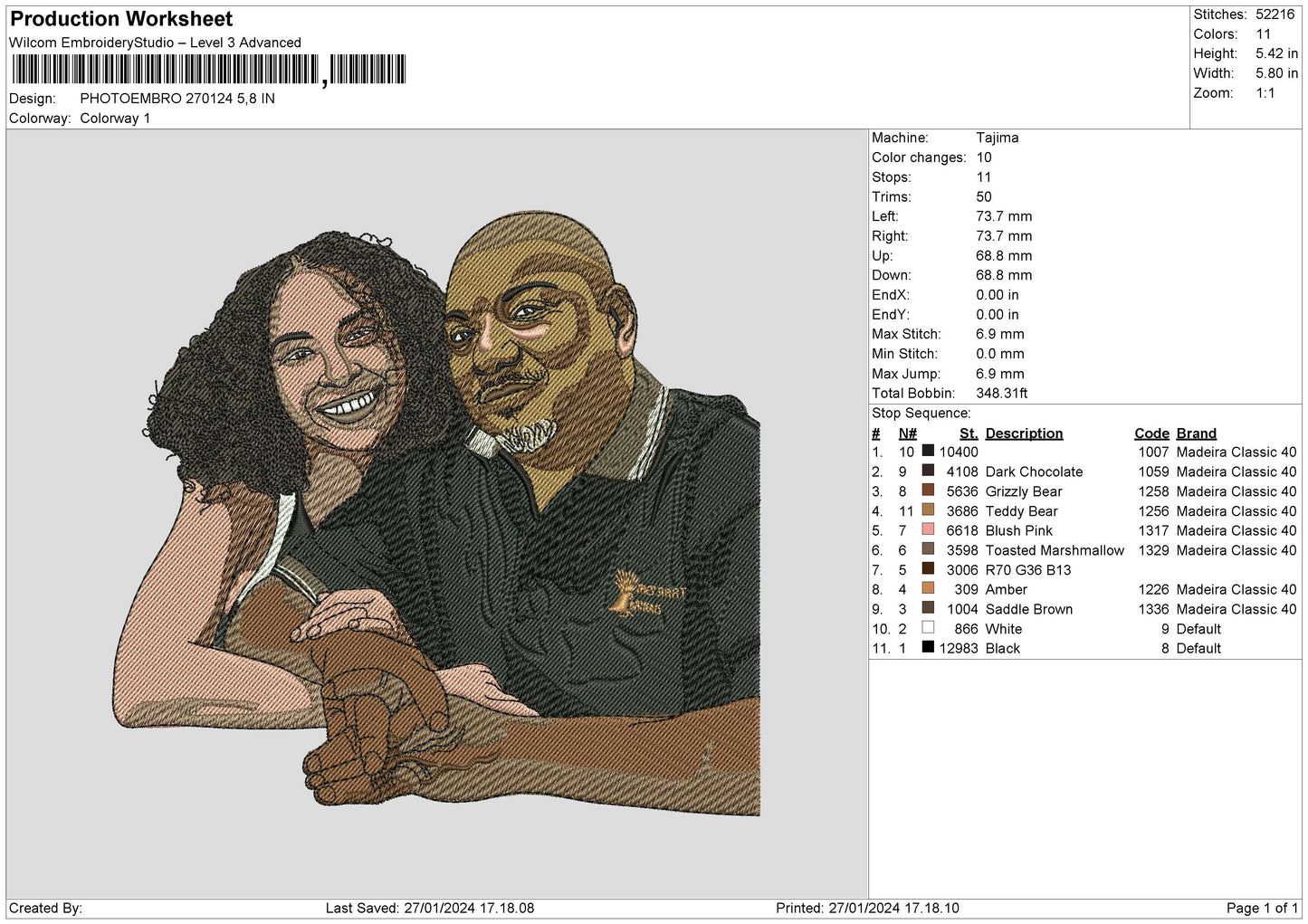Click the Page 1 of 1 indicator
1308x924 pixels.
1262,908
